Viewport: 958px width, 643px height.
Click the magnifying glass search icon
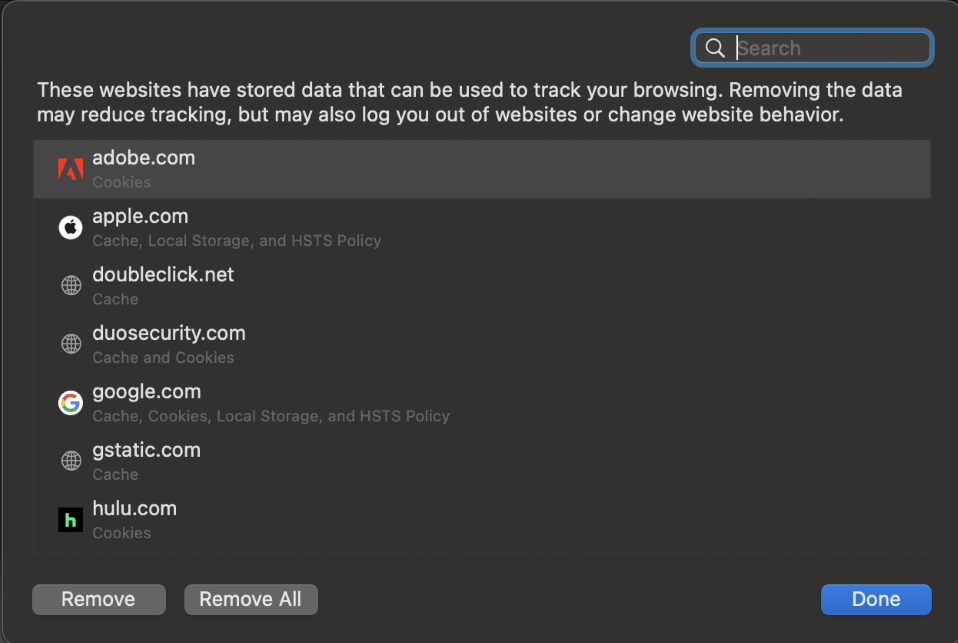click(714, 48)
